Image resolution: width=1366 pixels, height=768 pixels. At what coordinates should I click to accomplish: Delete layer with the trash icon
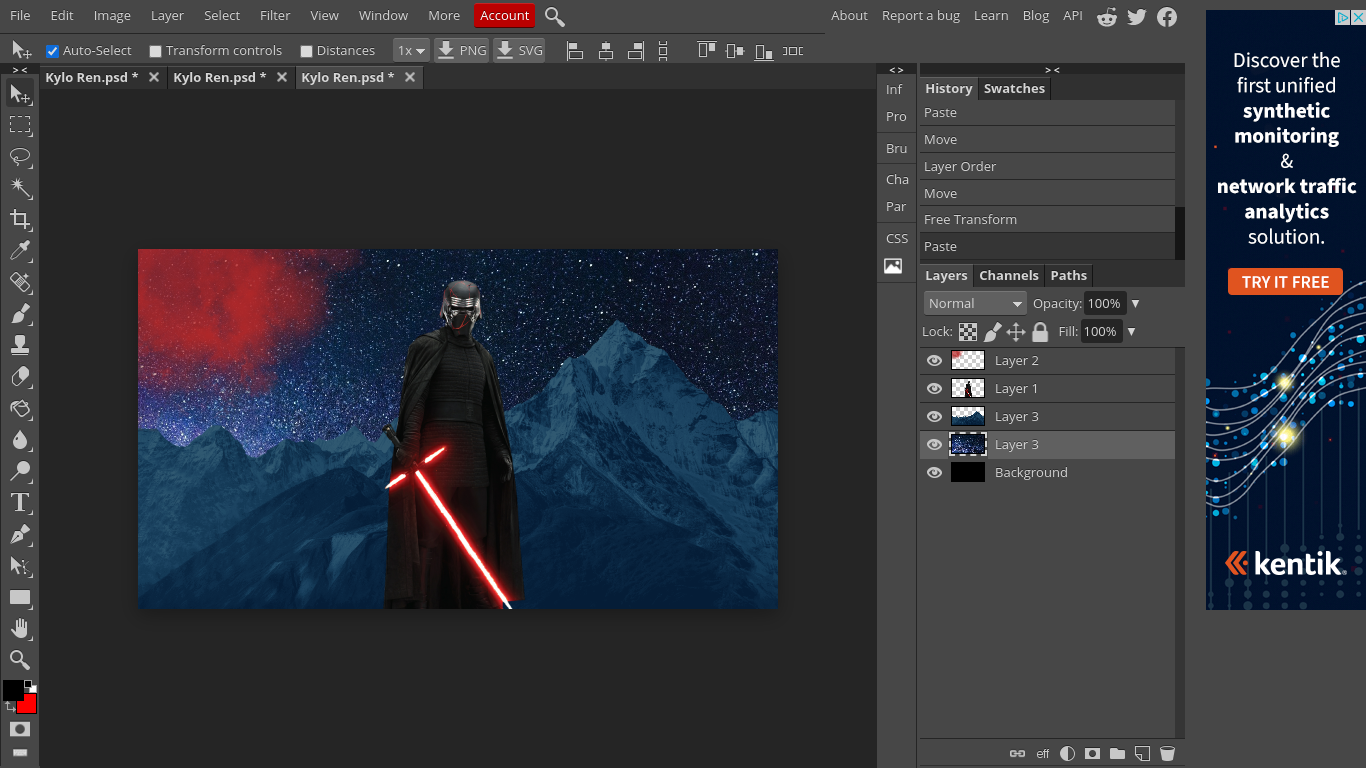[1167, 754]
